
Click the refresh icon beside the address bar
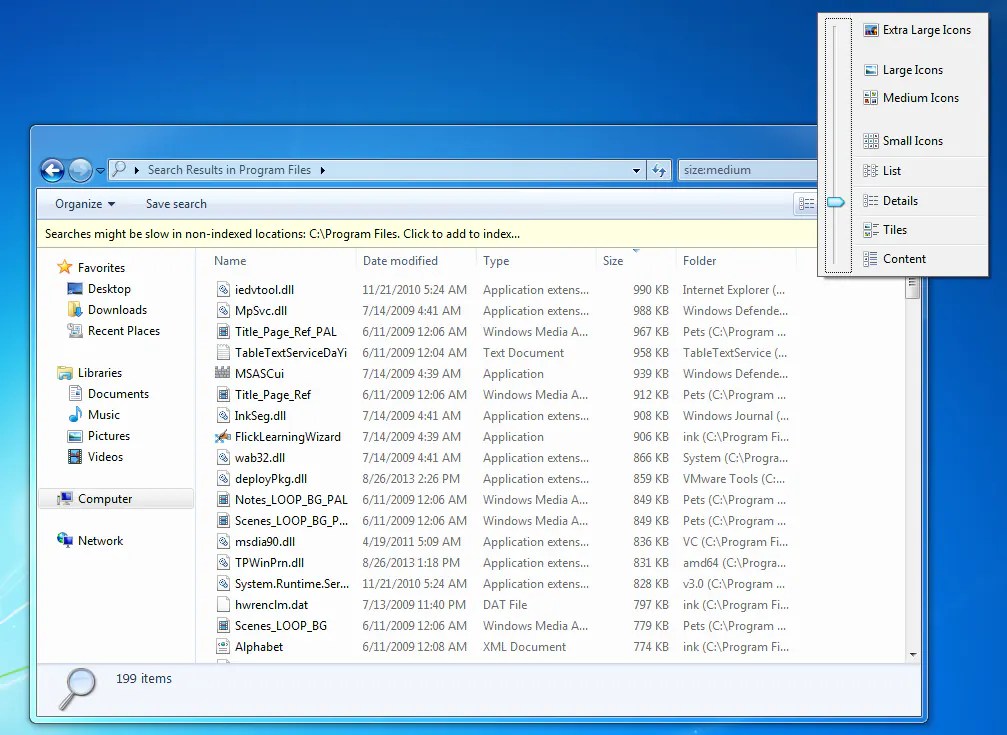tap(660, 170)
